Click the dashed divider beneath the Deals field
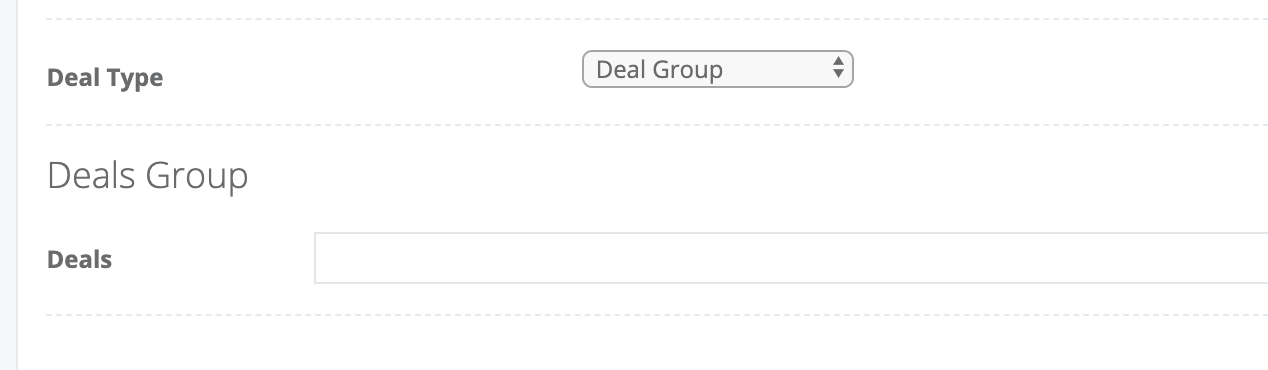The height and width of the screenshot is (370, 1268). click(x=657, y=315)
